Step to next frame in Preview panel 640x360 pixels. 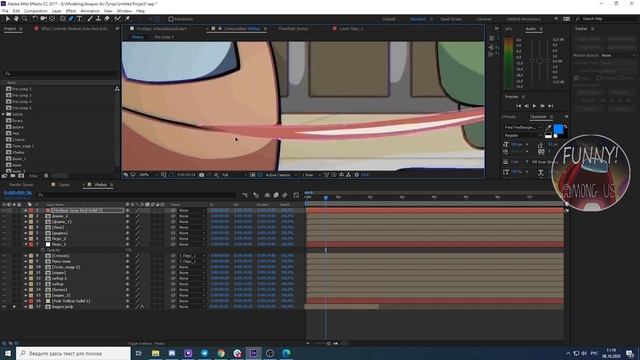tap(542, 106)
